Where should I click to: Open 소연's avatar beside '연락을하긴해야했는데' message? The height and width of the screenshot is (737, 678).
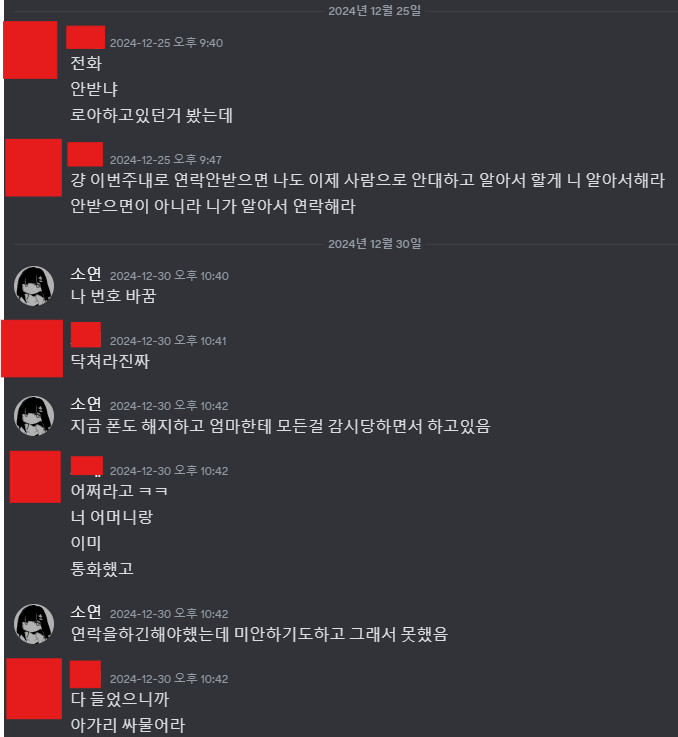(x=34, y=624)
